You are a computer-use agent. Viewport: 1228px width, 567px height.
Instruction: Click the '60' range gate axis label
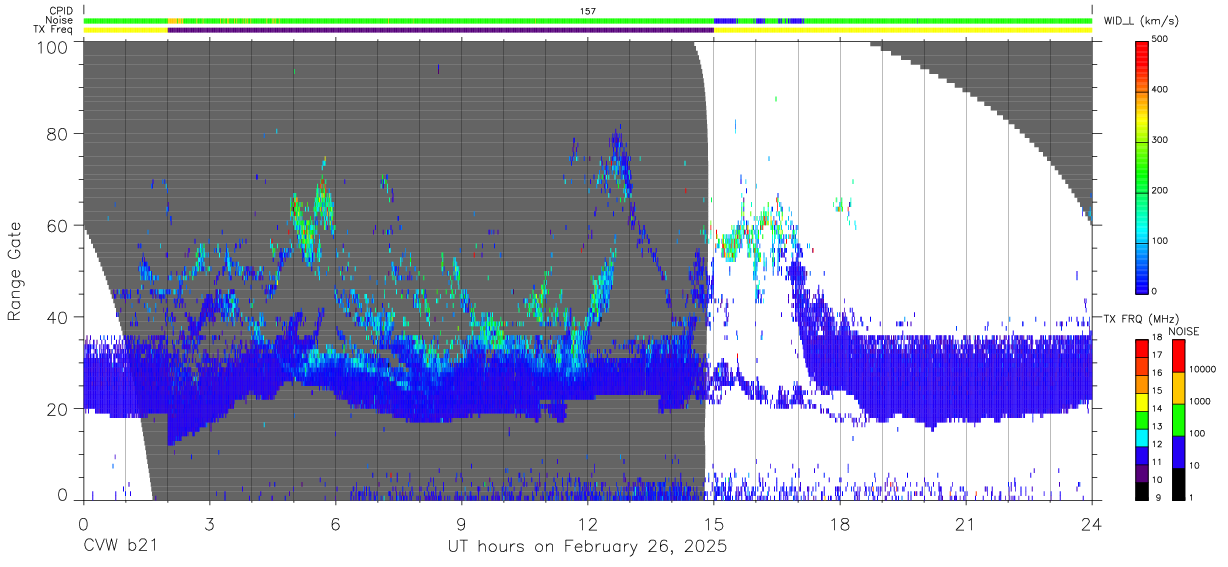coord(58,225)
